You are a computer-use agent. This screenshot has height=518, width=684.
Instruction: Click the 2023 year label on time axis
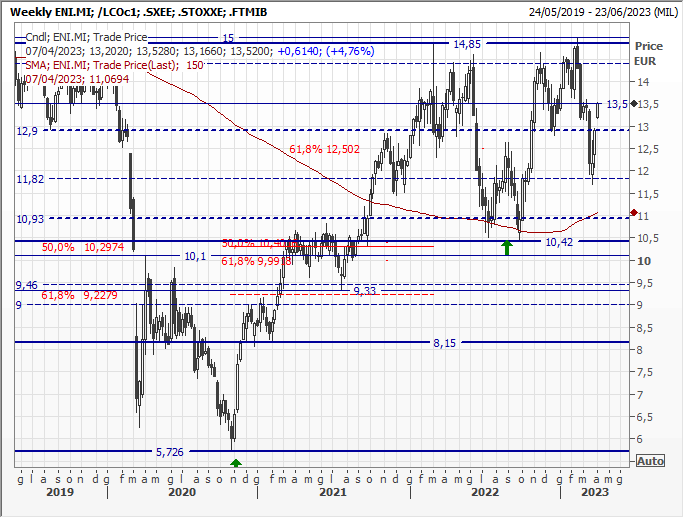[596, 492]
